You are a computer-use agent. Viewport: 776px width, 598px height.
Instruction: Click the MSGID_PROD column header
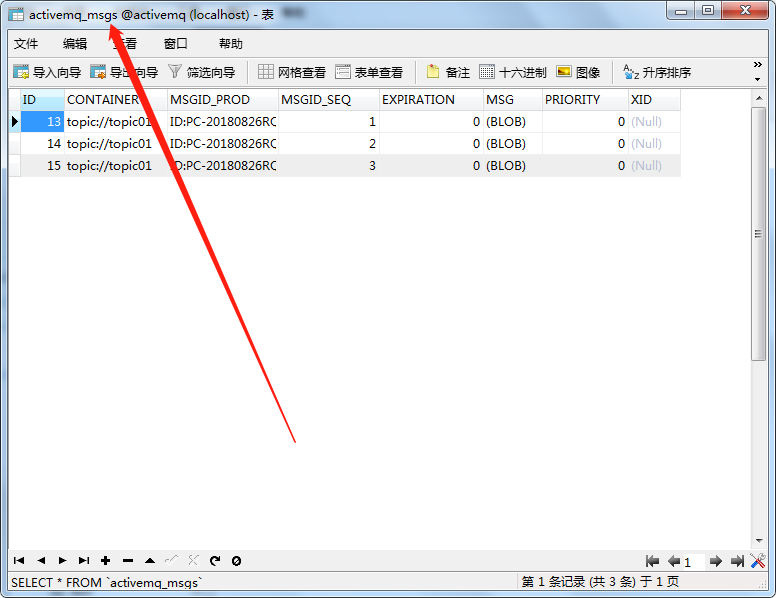pyautogui.click(x=223, y=100)
